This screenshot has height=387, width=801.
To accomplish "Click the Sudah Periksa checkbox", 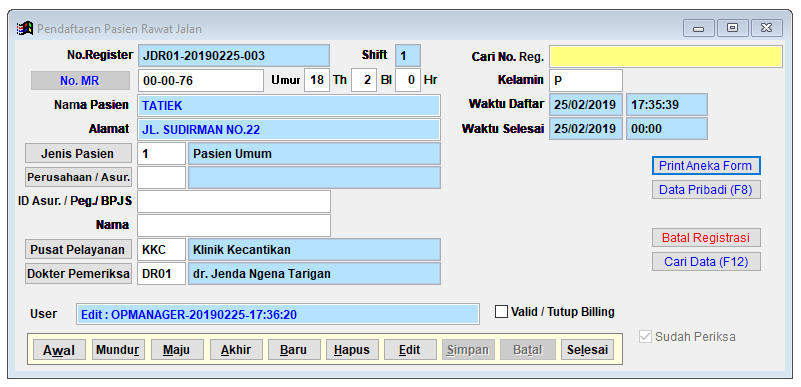I will tap(646, 337).
